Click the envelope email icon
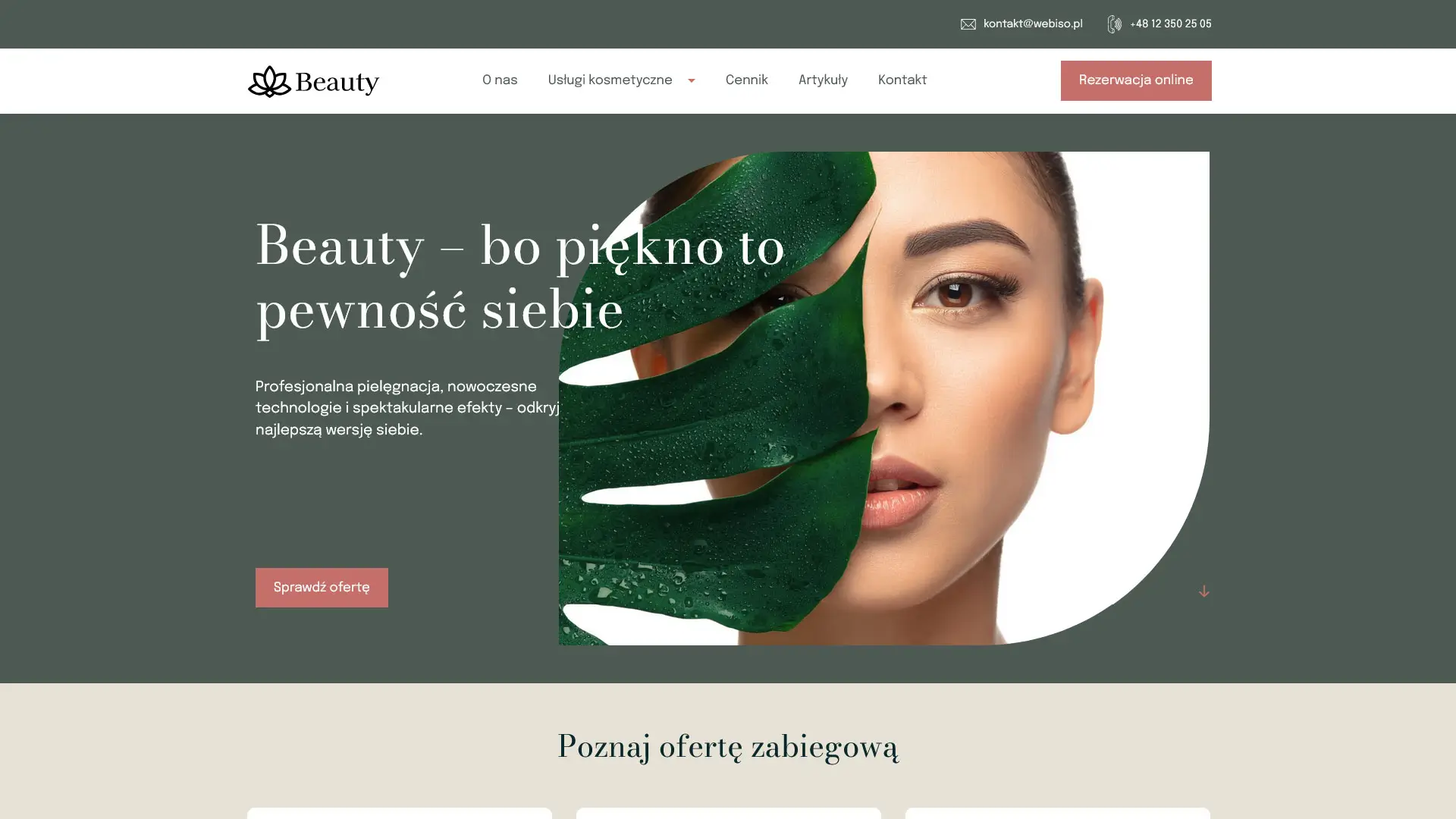Screen dimensions: 1456x819 coord(968,24)
